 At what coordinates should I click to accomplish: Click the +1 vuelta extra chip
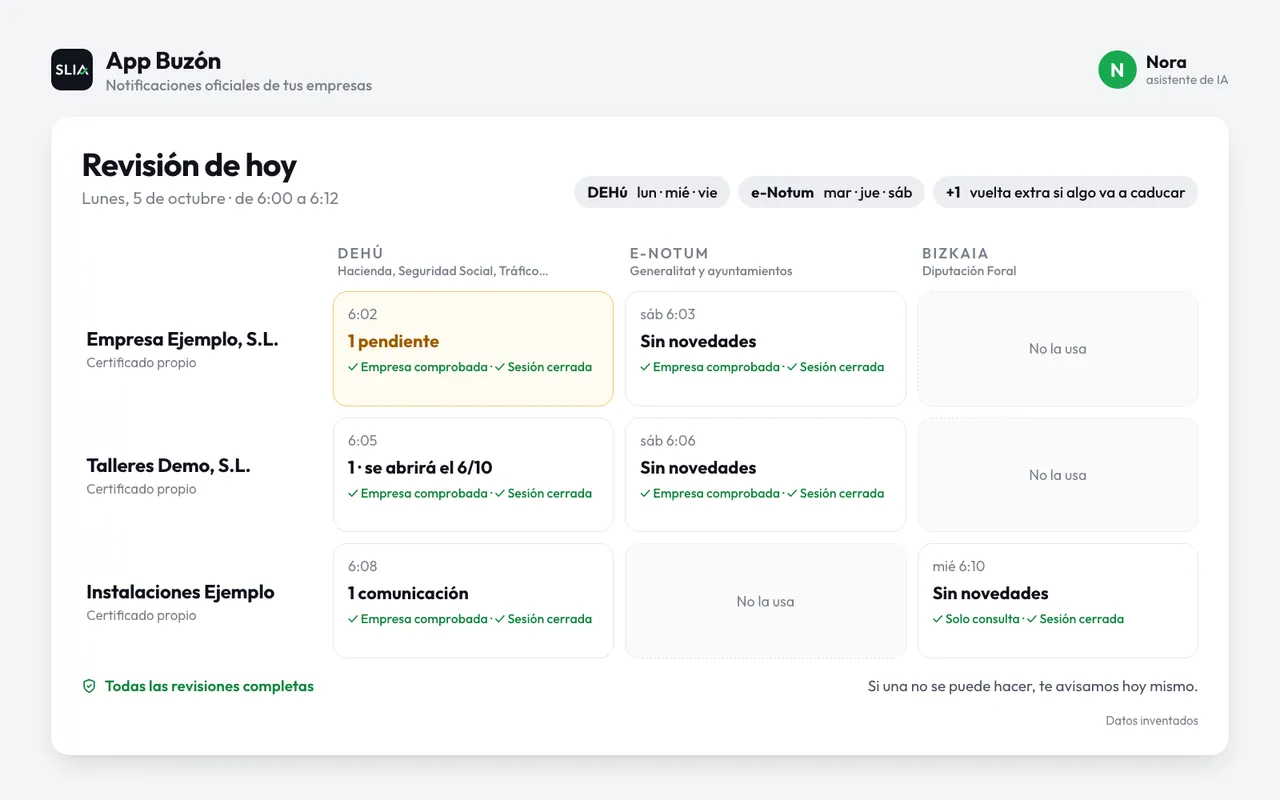(x=1065, y=192)
